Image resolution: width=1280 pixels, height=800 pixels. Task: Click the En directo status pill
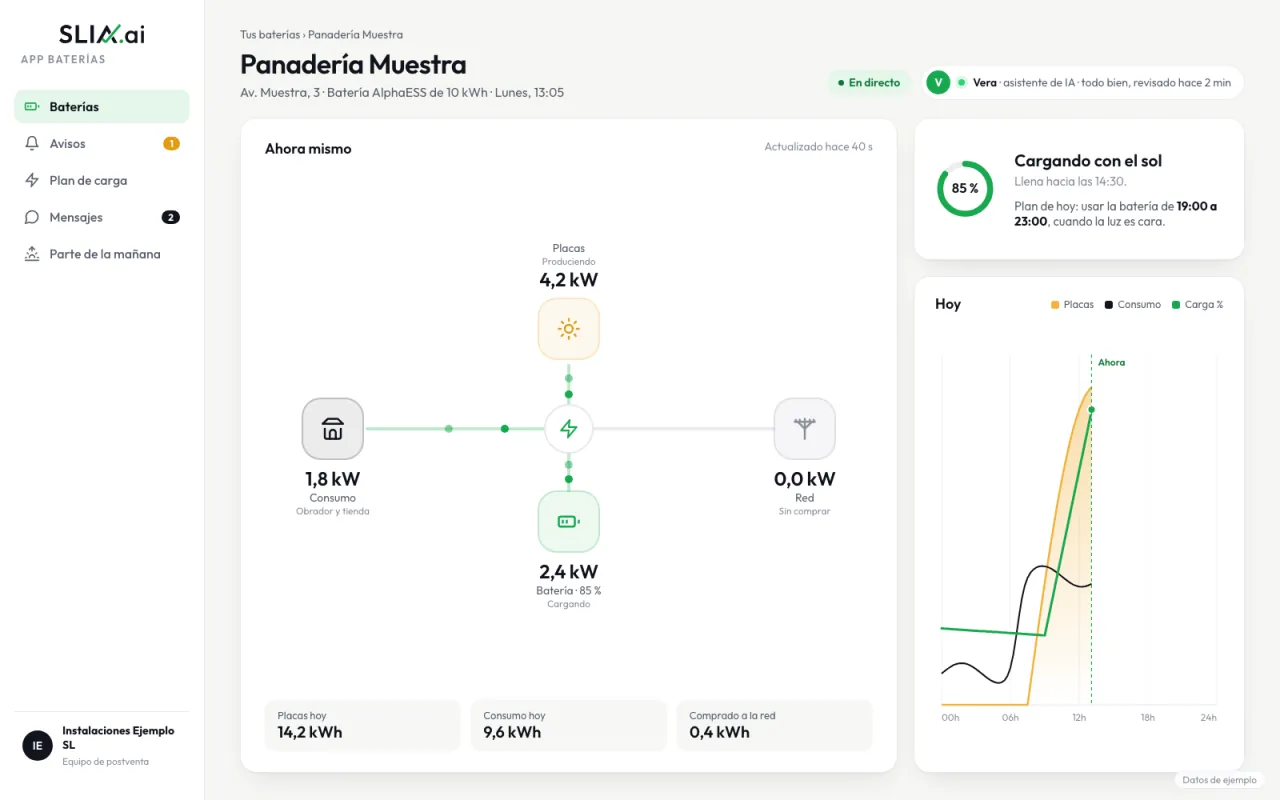click(868, 83)
